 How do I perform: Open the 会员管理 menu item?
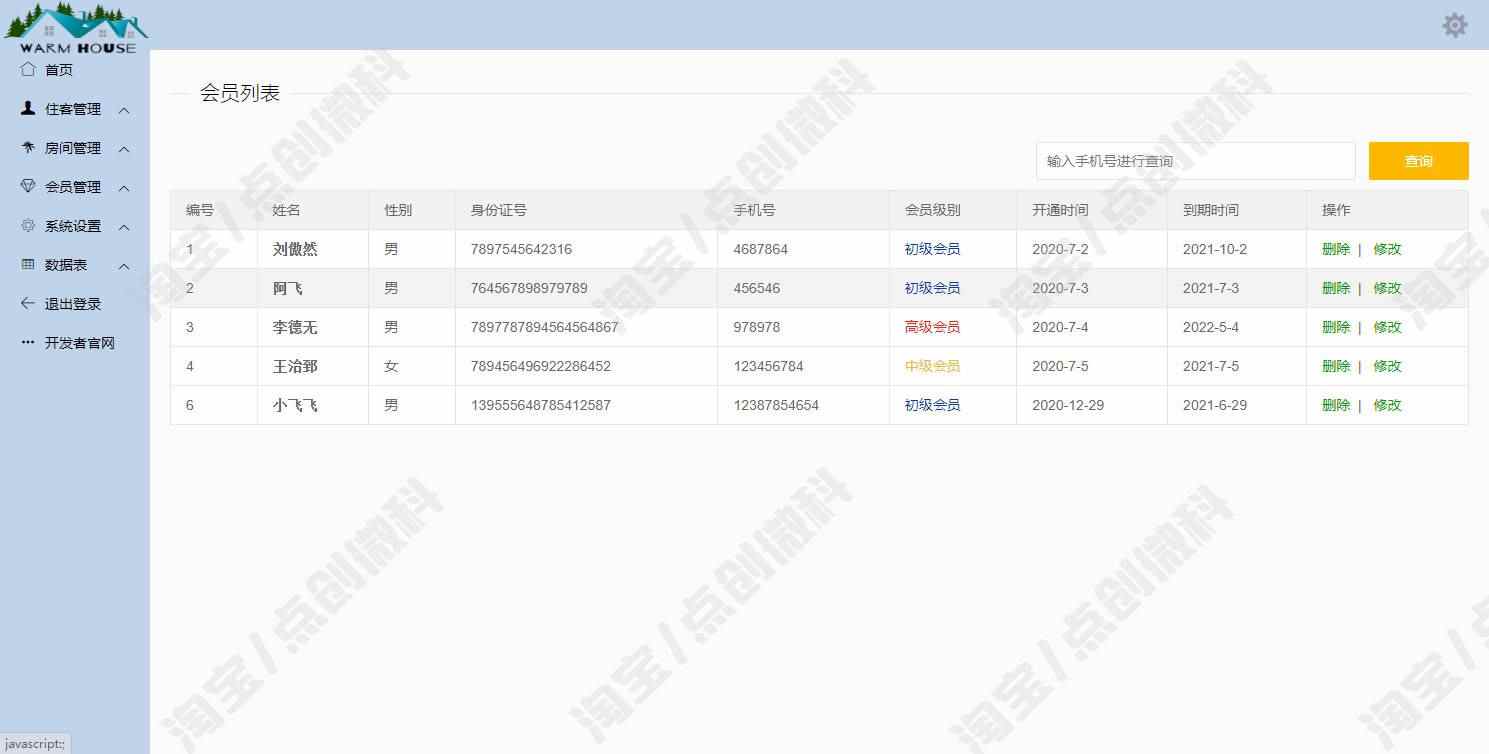coord(73,187)
